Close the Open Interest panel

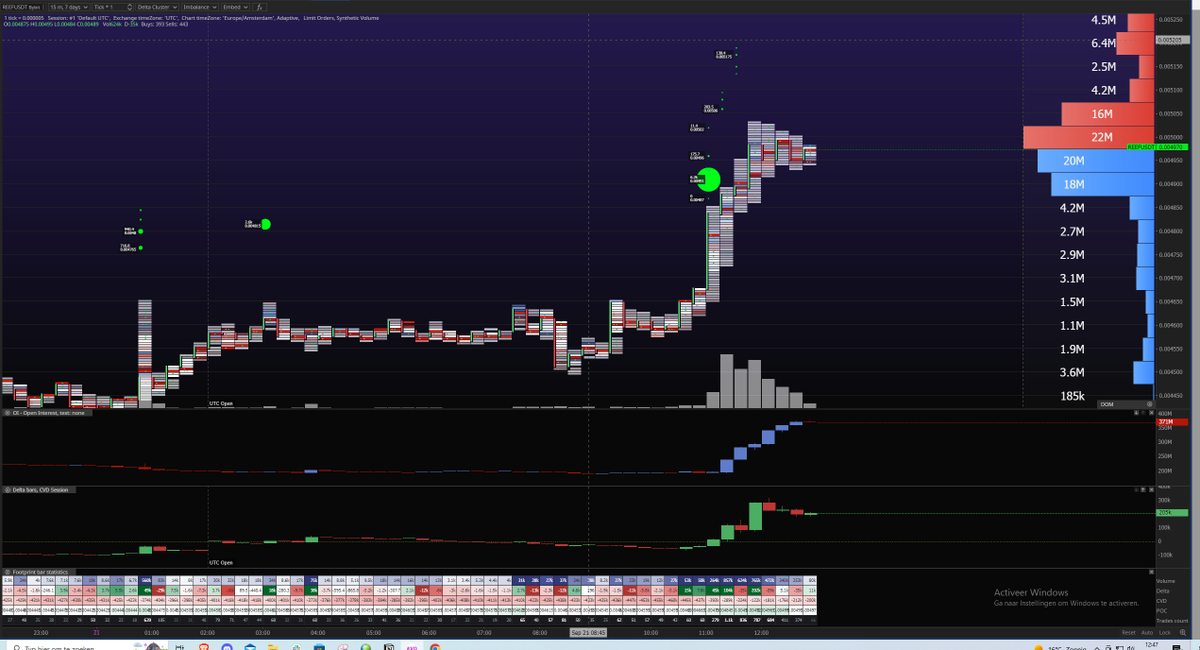tap(1151, 413)
